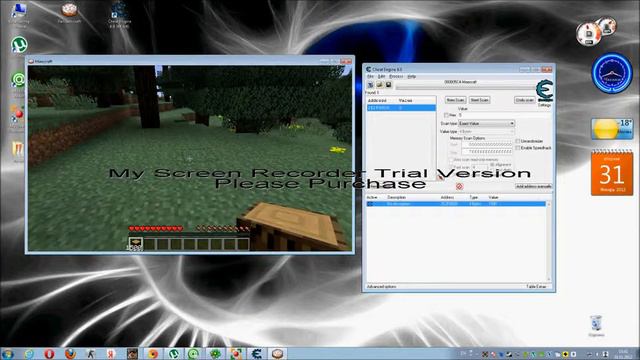Open the Process menu in Cheat Engine
640x360 pixels.
(396, 76)
